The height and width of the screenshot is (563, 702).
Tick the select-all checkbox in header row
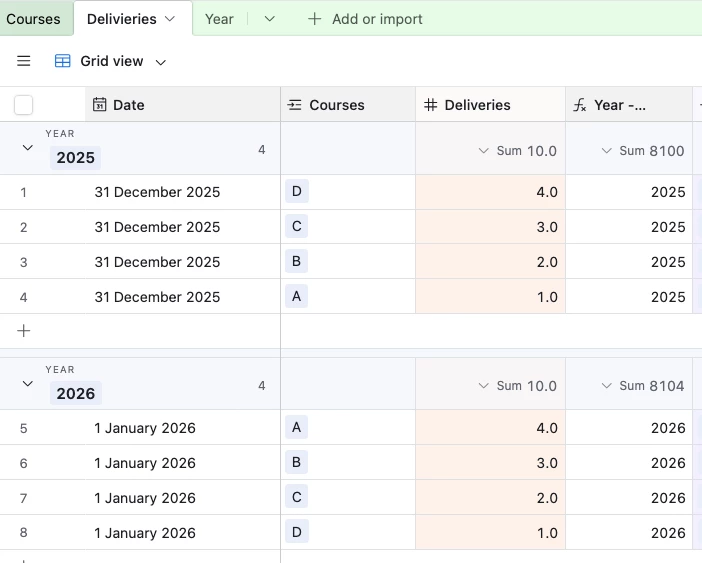tap(23, 105)
